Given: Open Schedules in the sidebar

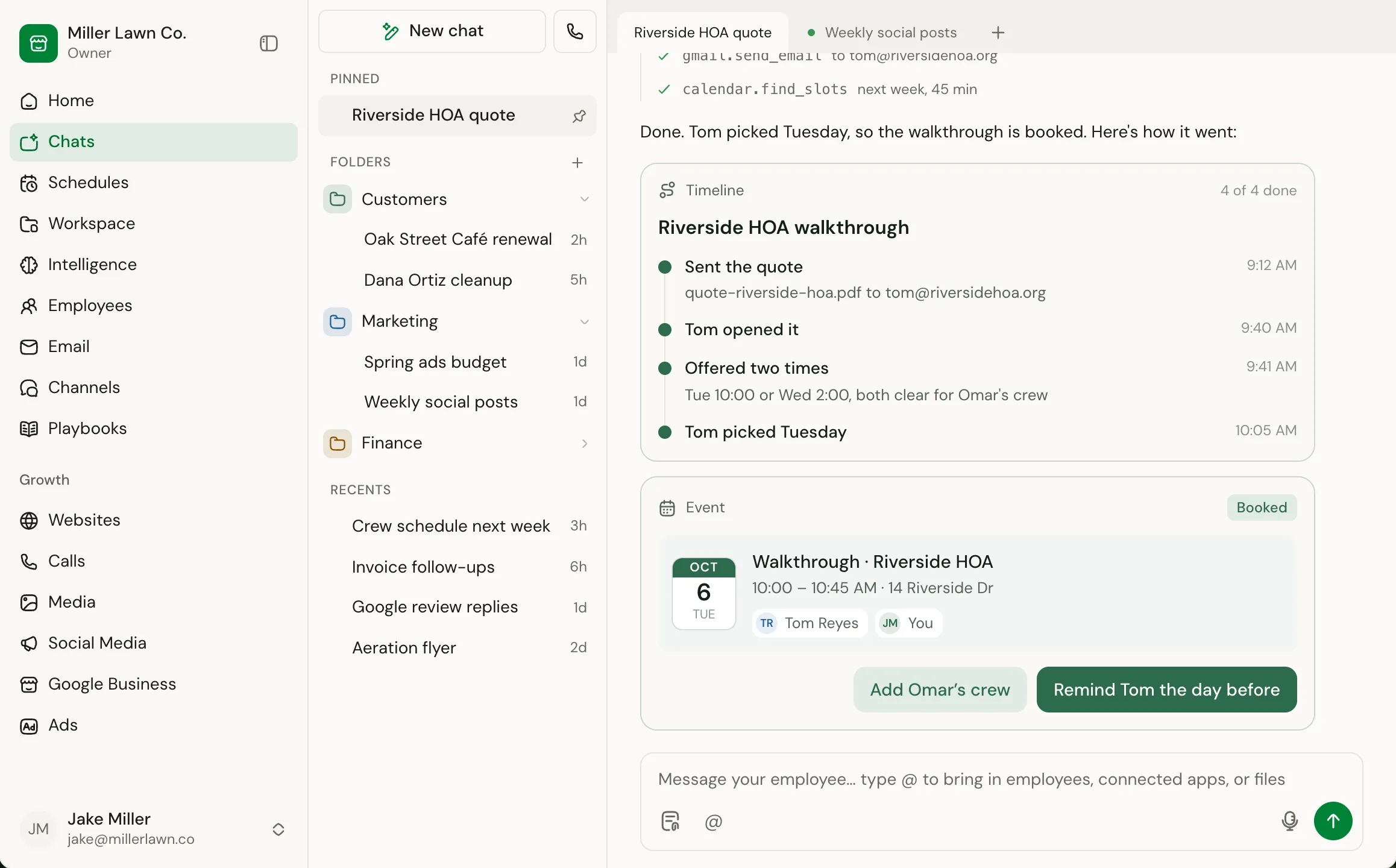Looking at the screenshot, I should coord(154,183).
